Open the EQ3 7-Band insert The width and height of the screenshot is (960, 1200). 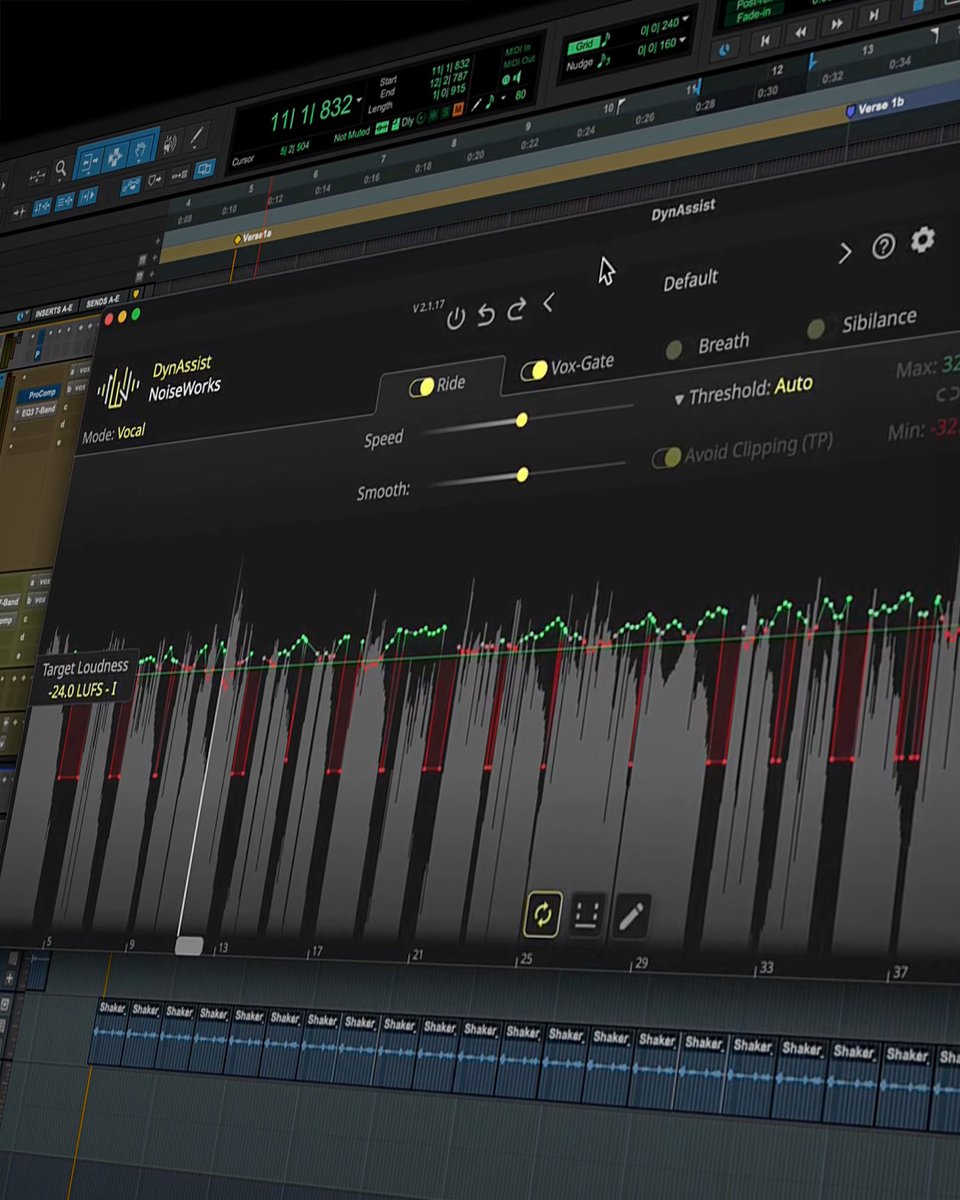[36, 411]
